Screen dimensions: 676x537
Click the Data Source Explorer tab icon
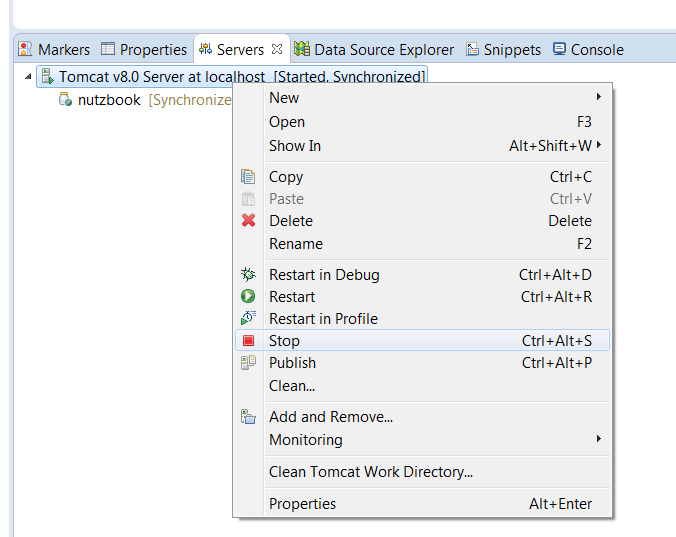point(302,49)
